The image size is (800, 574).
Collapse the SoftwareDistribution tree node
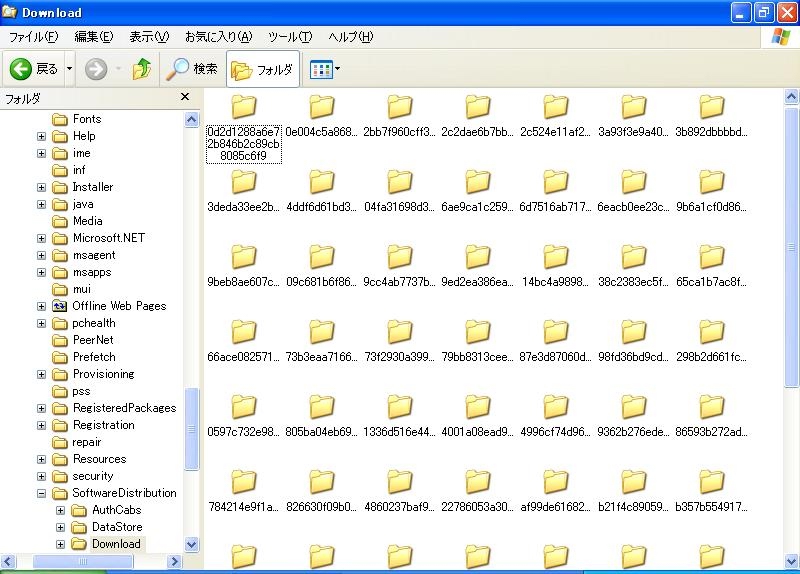tap(42, 493)
